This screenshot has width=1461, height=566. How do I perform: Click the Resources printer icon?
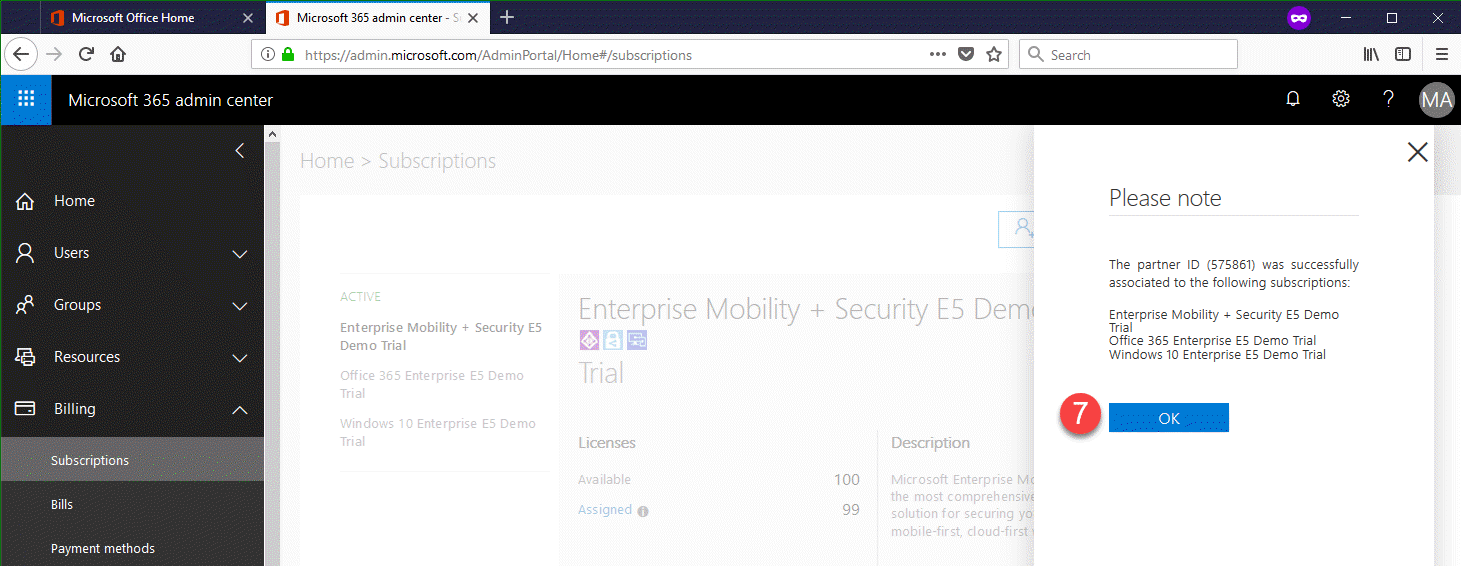[26, 357]
